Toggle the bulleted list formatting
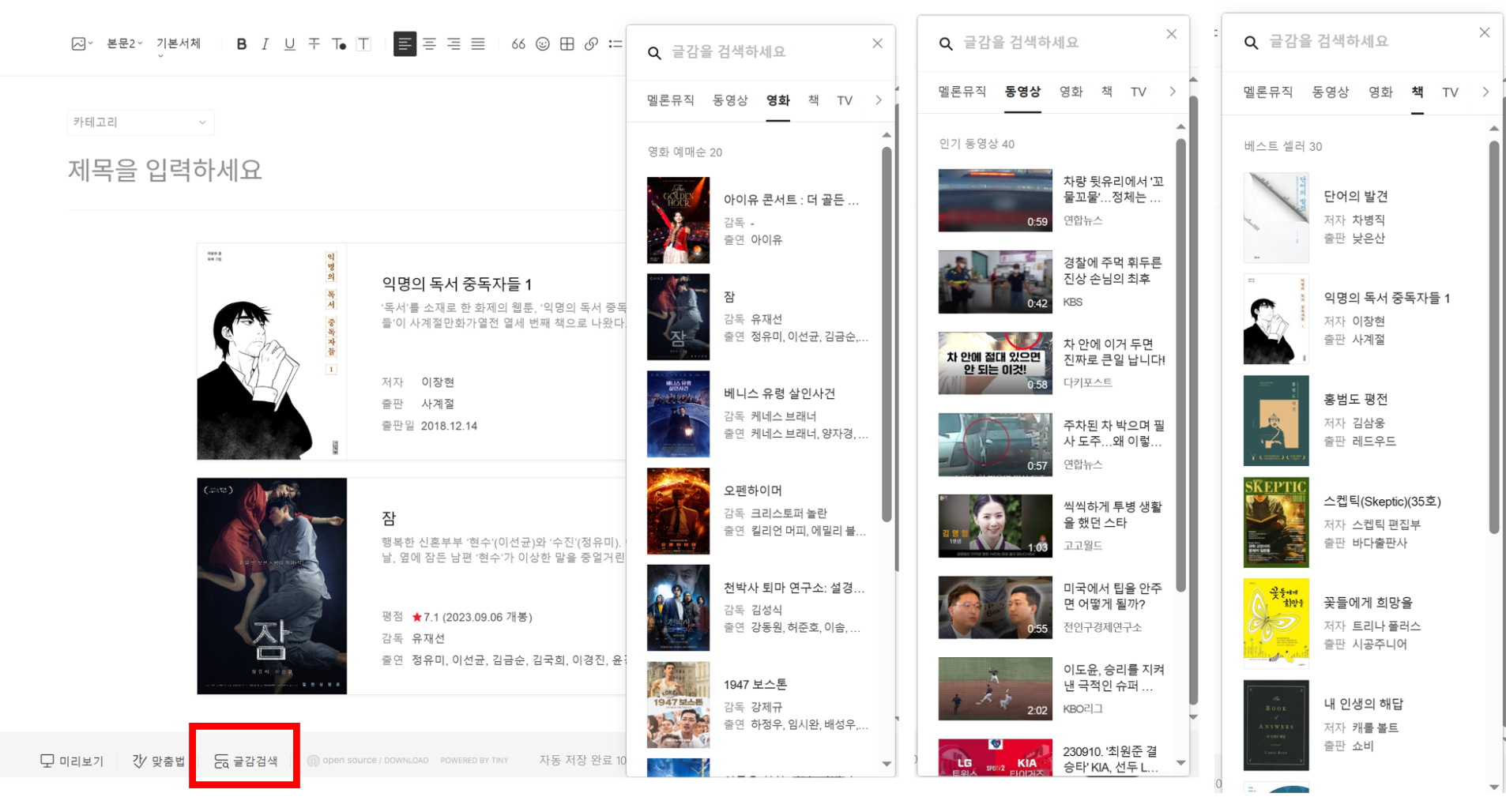The height and width of the screenshot is (812, 1506). [616, 44]
